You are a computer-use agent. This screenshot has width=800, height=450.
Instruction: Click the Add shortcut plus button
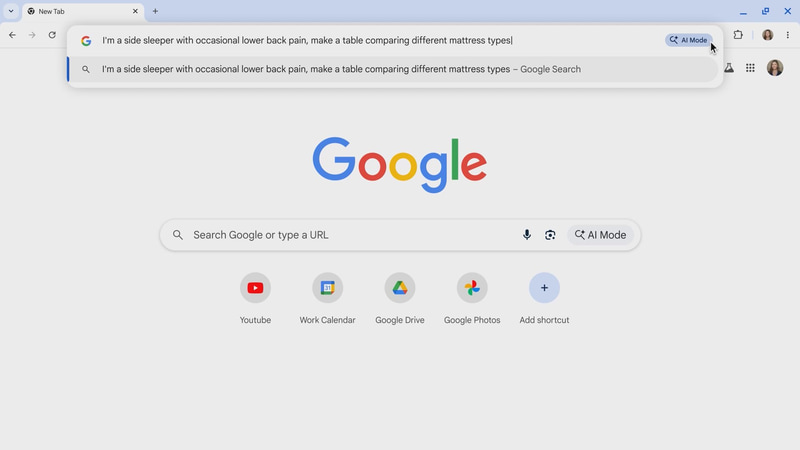pyautogui.click(x=544, y=288)
